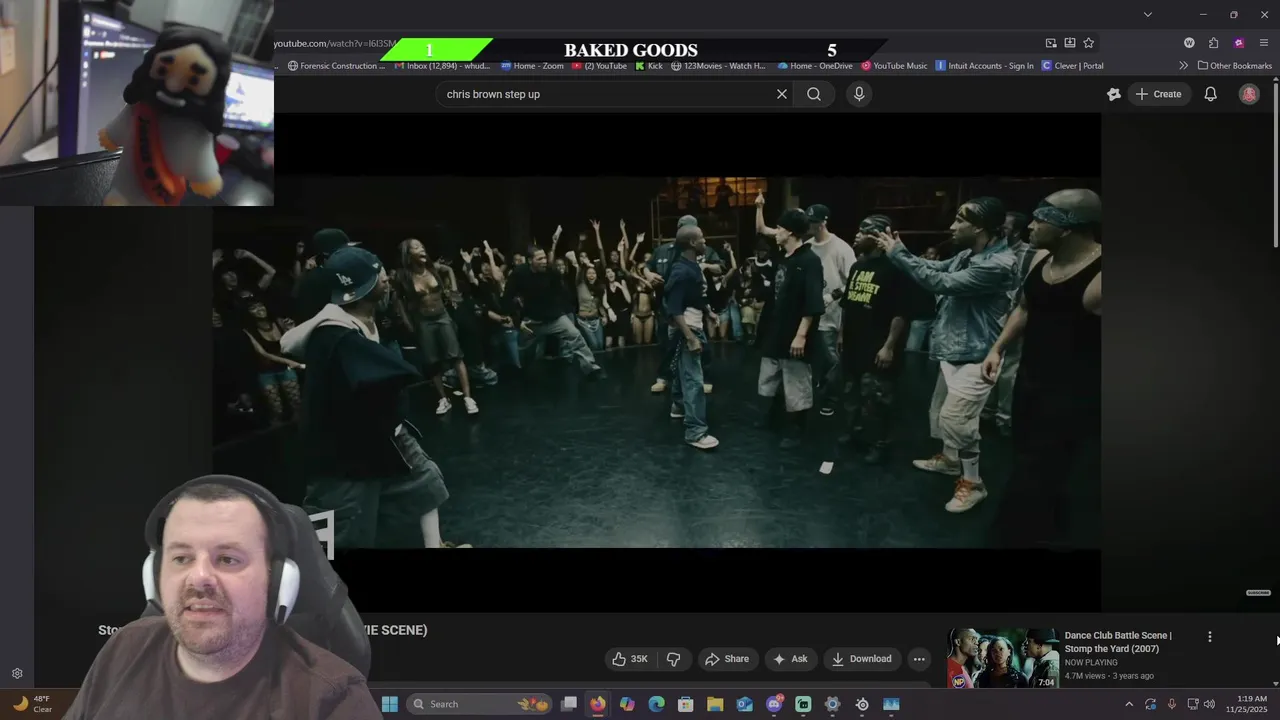Image resolution: width=1280 pixels, height=720 pixels.
Task: Open the browser extensions puzzle icon
Action: pos(1213,43)
